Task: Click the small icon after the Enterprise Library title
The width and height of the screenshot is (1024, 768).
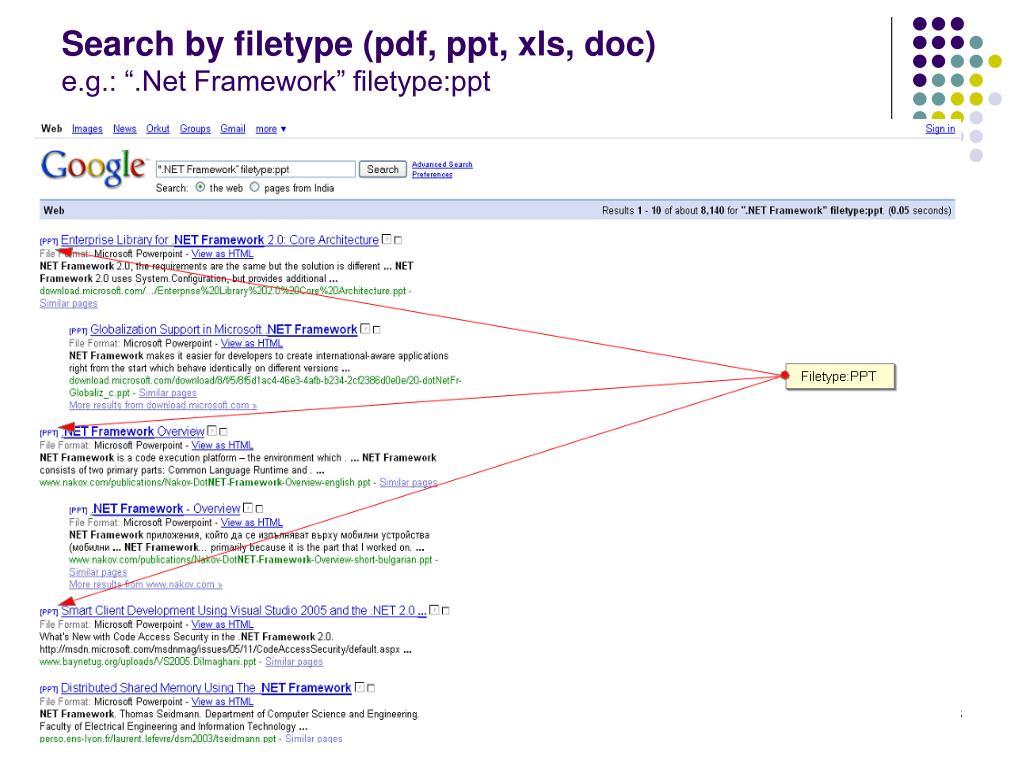Action: [387, 240]
